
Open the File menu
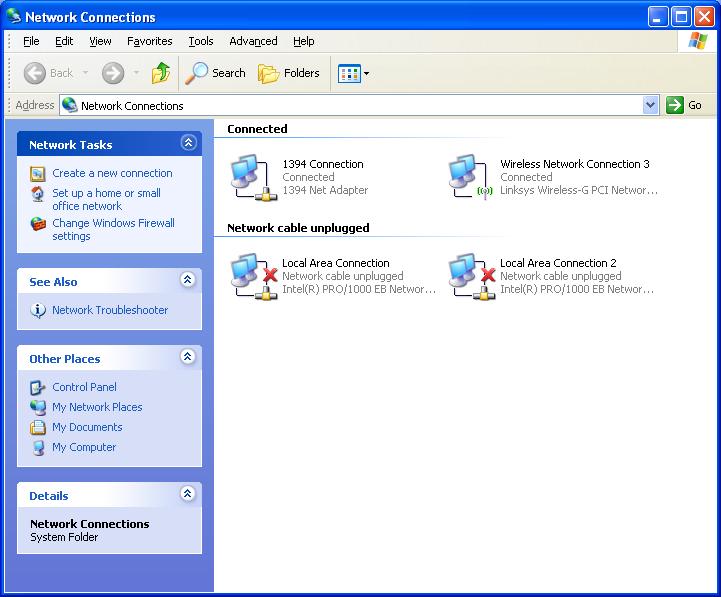point(31,41)
